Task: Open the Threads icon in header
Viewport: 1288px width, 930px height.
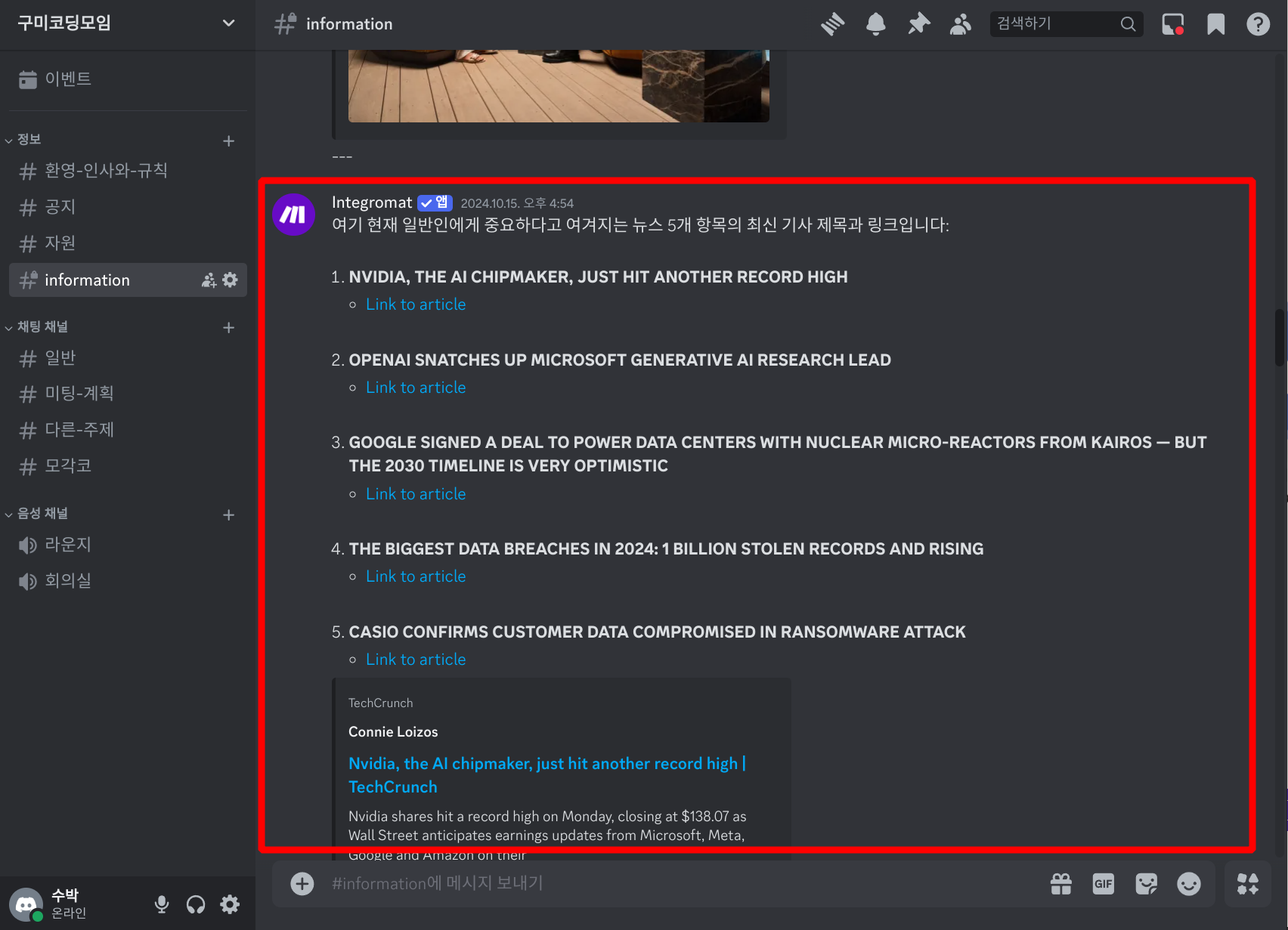Action: (x=832, y=24)
